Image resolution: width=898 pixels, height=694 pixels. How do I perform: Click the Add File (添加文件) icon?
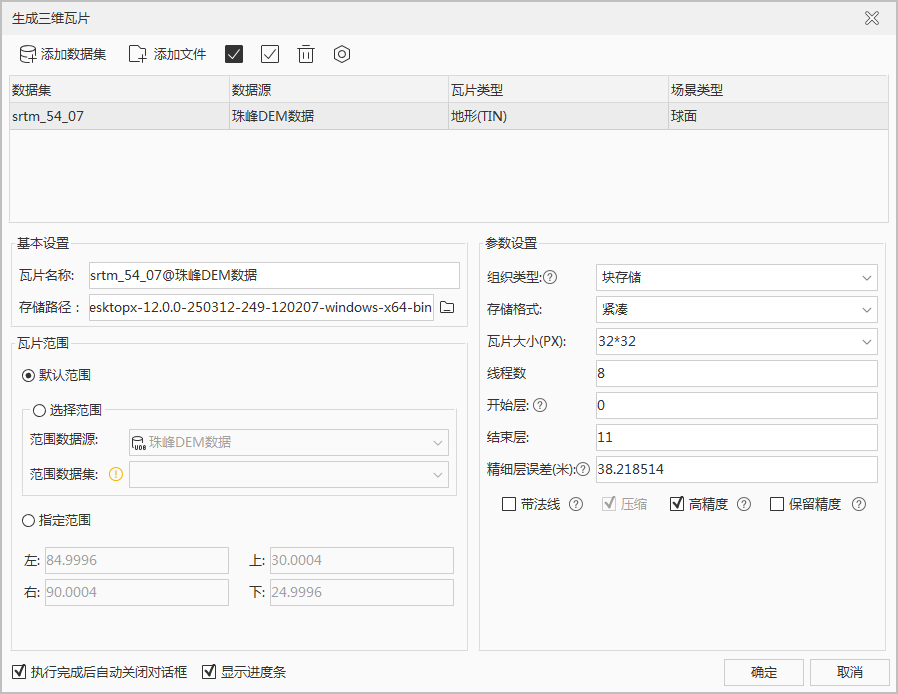click(138, 54)
